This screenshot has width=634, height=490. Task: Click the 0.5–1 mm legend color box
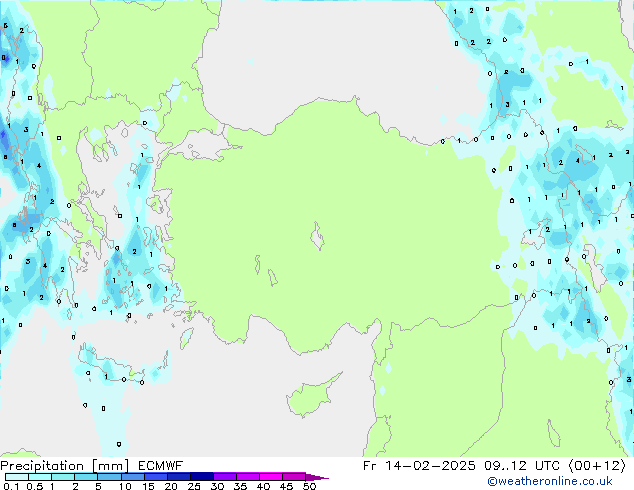(40, 477)
